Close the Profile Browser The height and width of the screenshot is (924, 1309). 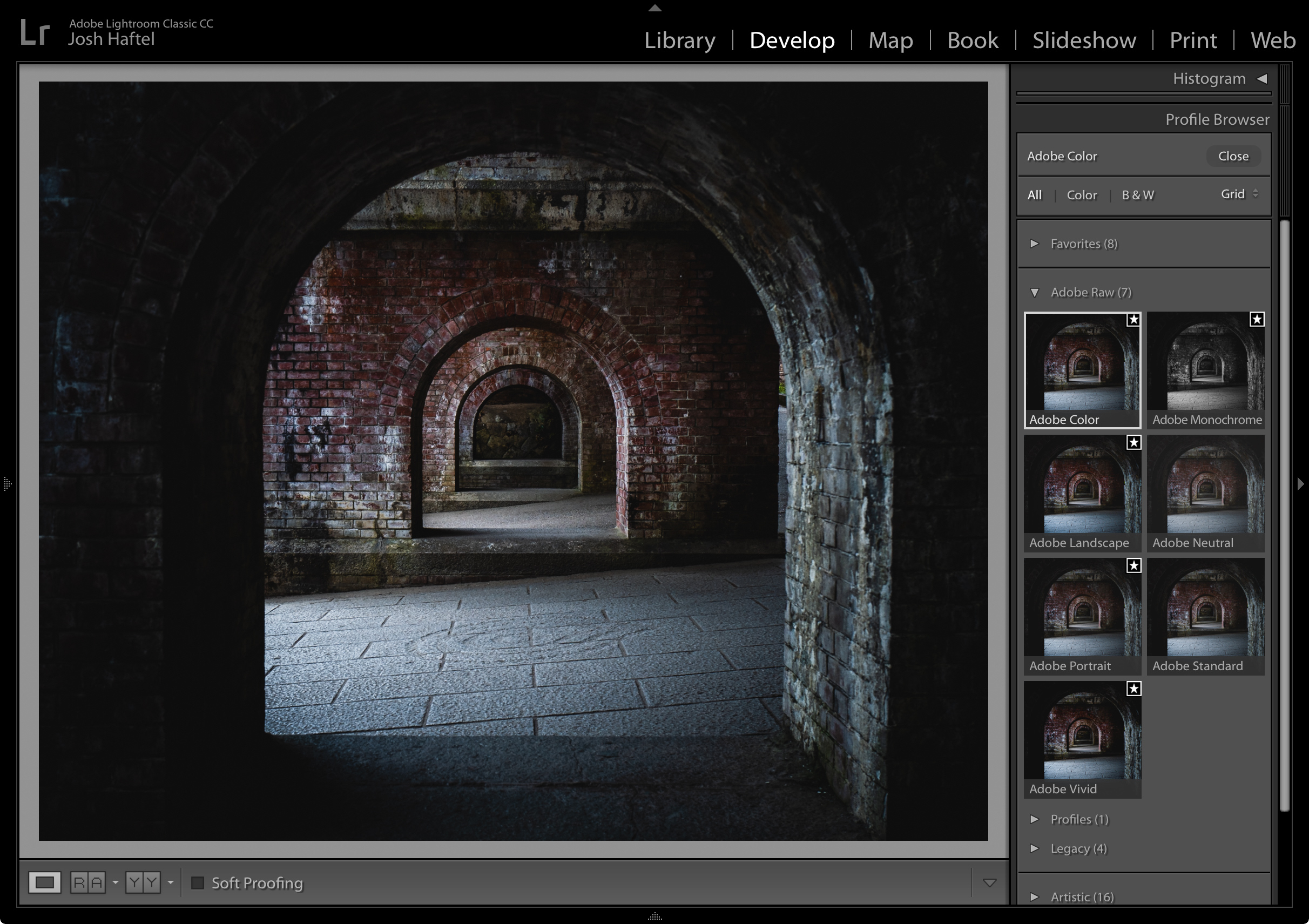pos(1233,156)
